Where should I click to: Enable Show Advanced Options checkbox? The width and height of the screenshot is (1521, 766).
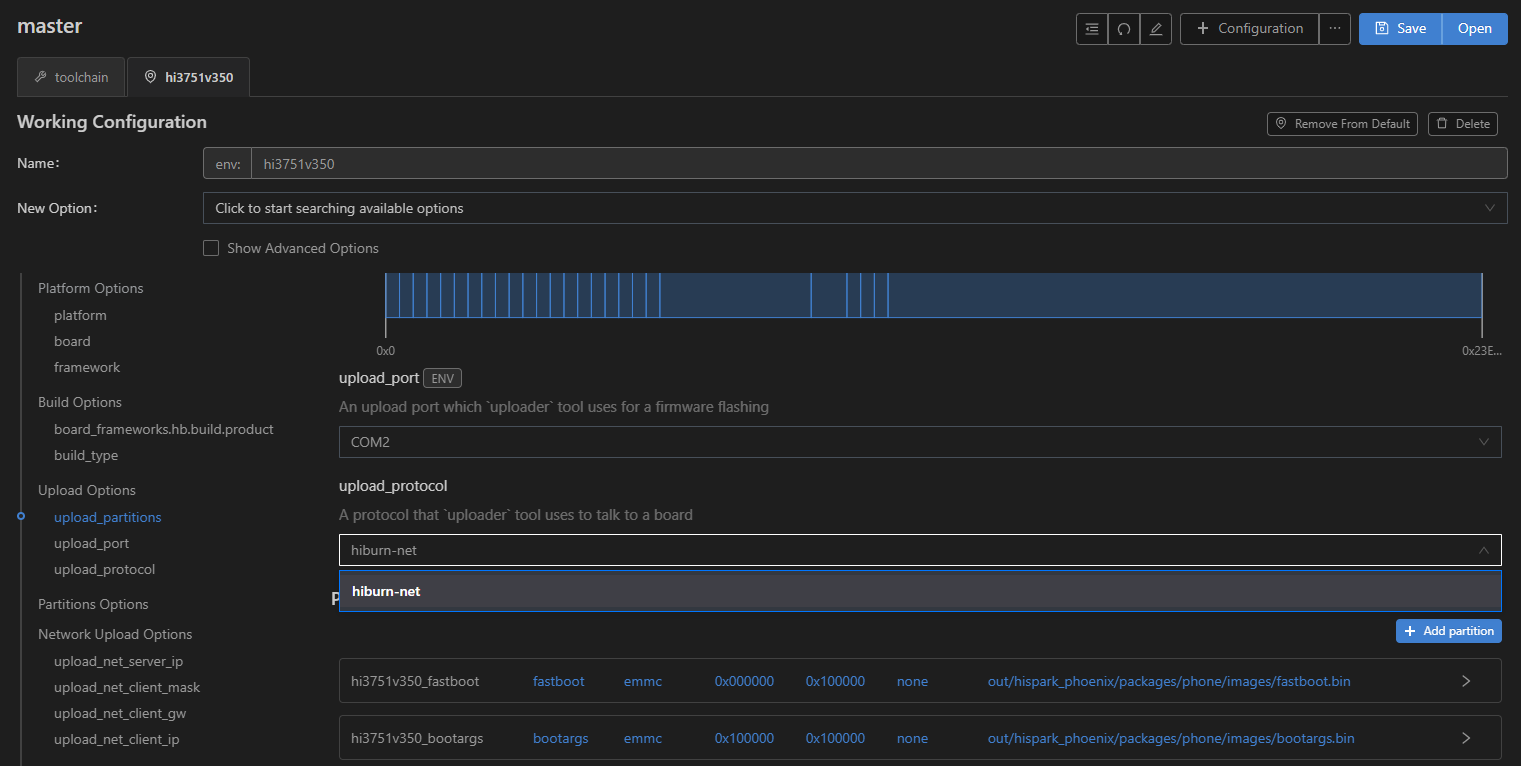(x=211, y=248)
